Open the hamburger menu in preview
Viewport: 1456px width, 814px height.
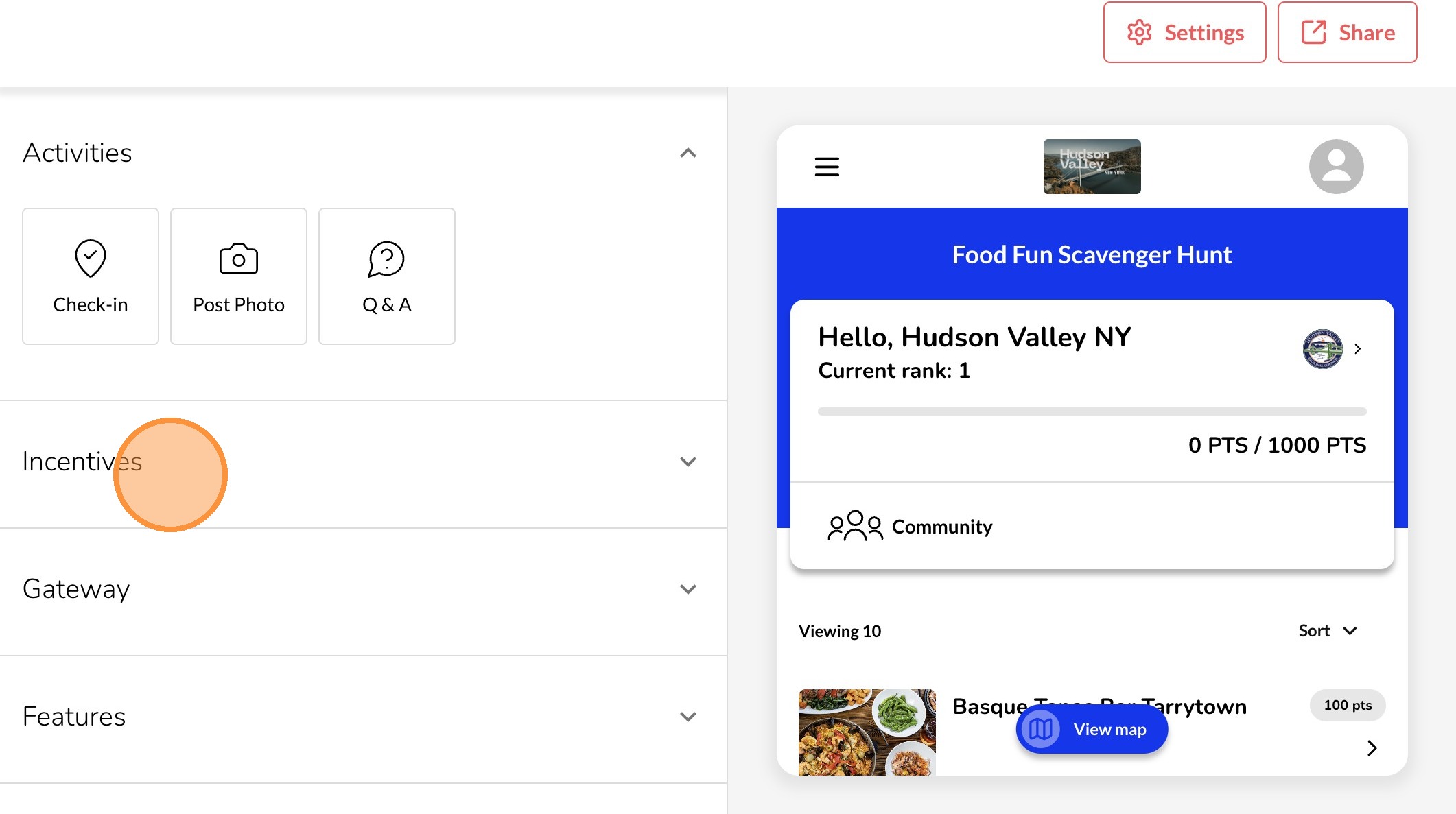[x=827, y=167]
